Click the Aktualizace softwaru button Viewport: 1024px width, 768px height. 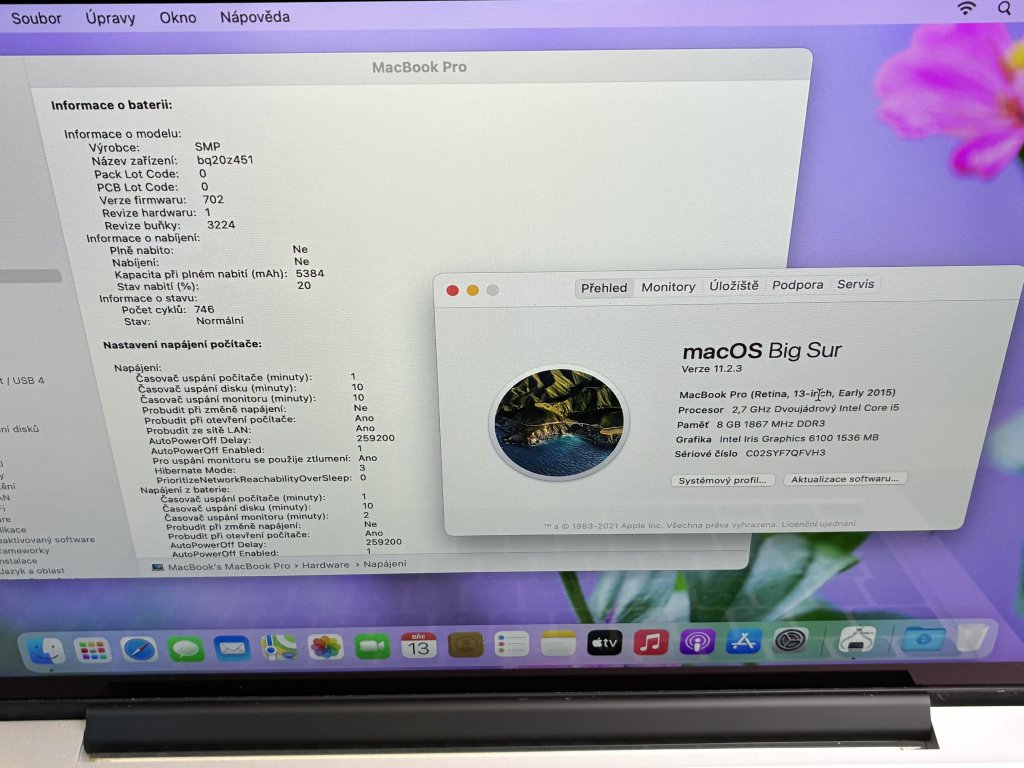click(x=844, y=479)
